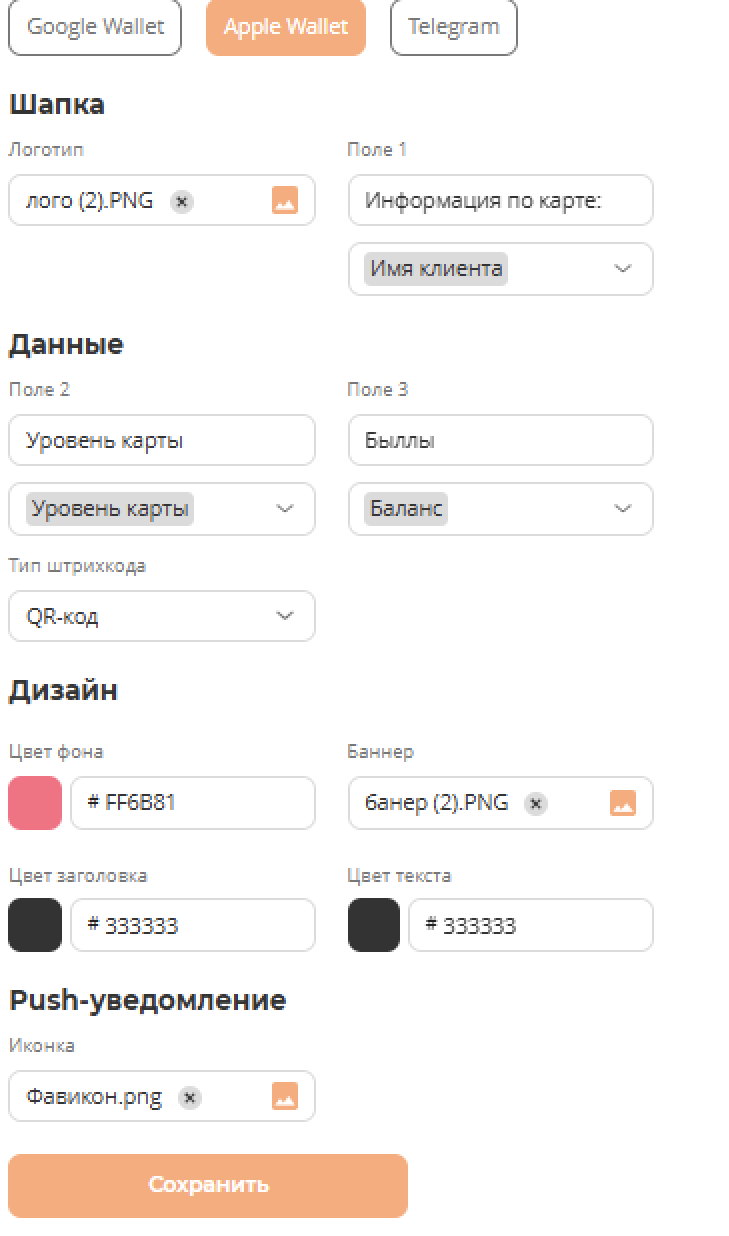Screen dimensions: 729x1236
Task: Remove the лого (2).PNG logo file
Action: [x=181, y=201]
